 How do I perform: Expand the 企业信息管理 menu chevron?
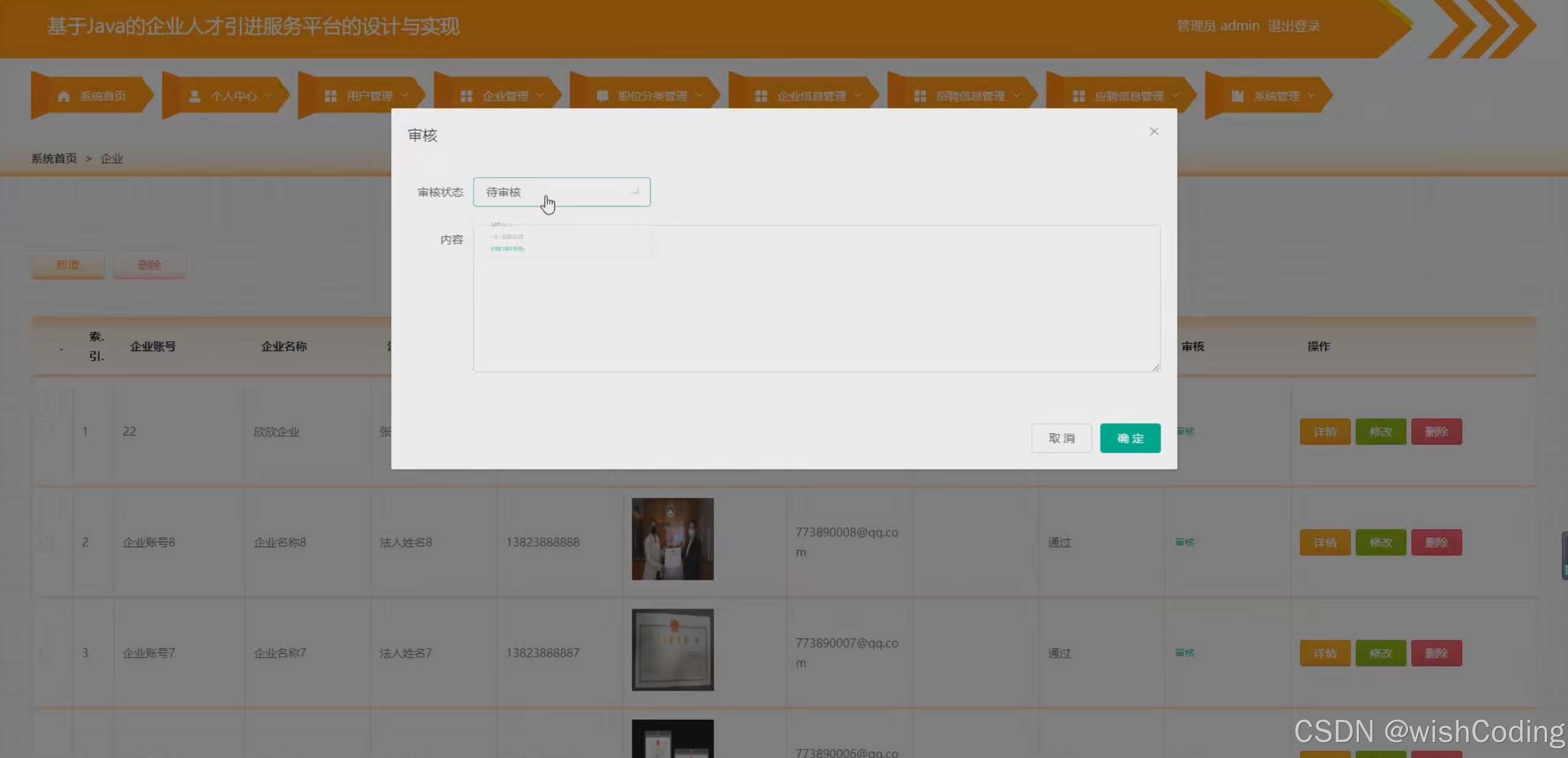(858, 96)
